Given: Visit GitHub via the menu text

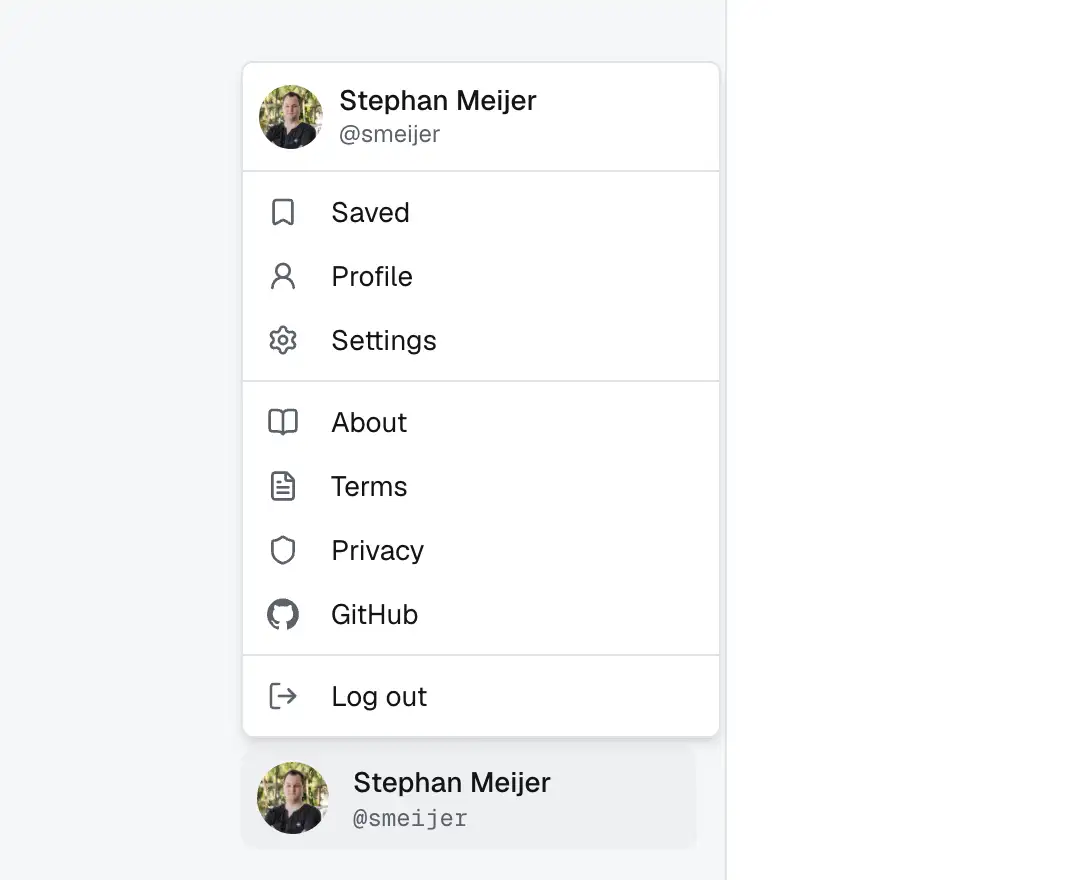Looking at the screenshot, I should point(374,615).
